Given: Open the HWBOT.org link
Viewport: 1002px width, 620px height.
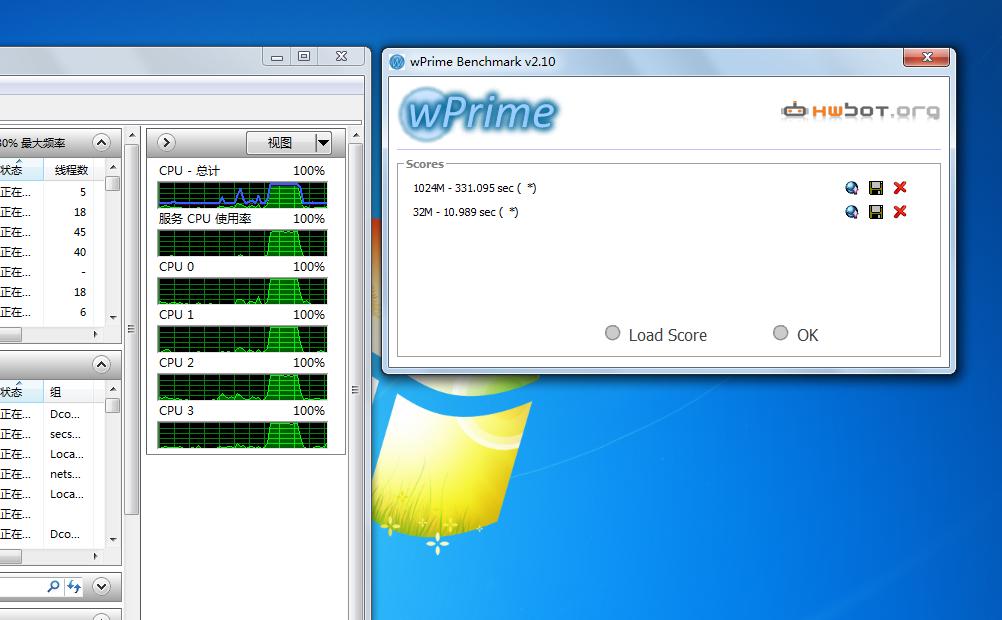Looking at the screenshot, I should 860,111.
